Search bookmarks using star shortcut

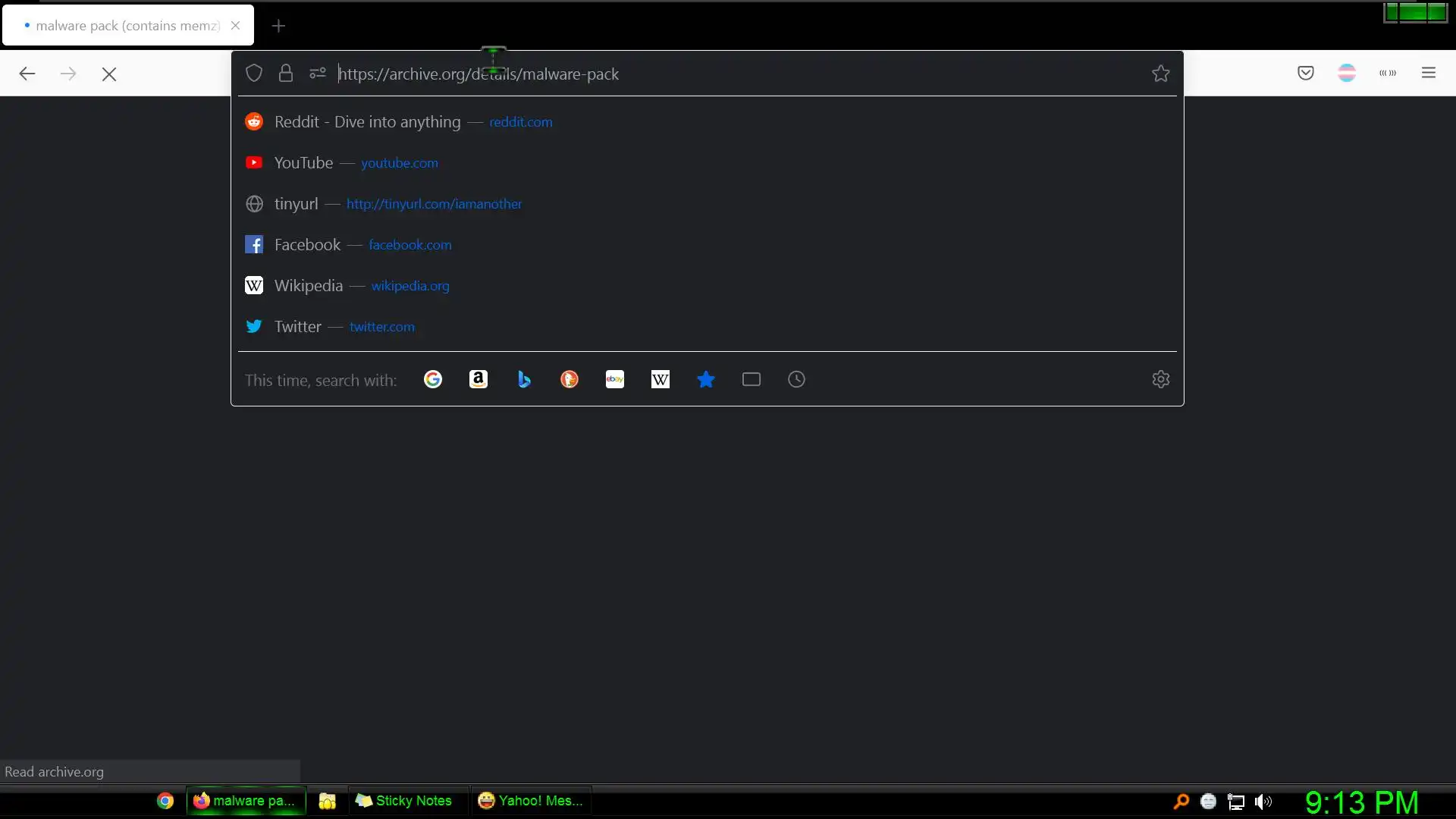tap(706, 380)
